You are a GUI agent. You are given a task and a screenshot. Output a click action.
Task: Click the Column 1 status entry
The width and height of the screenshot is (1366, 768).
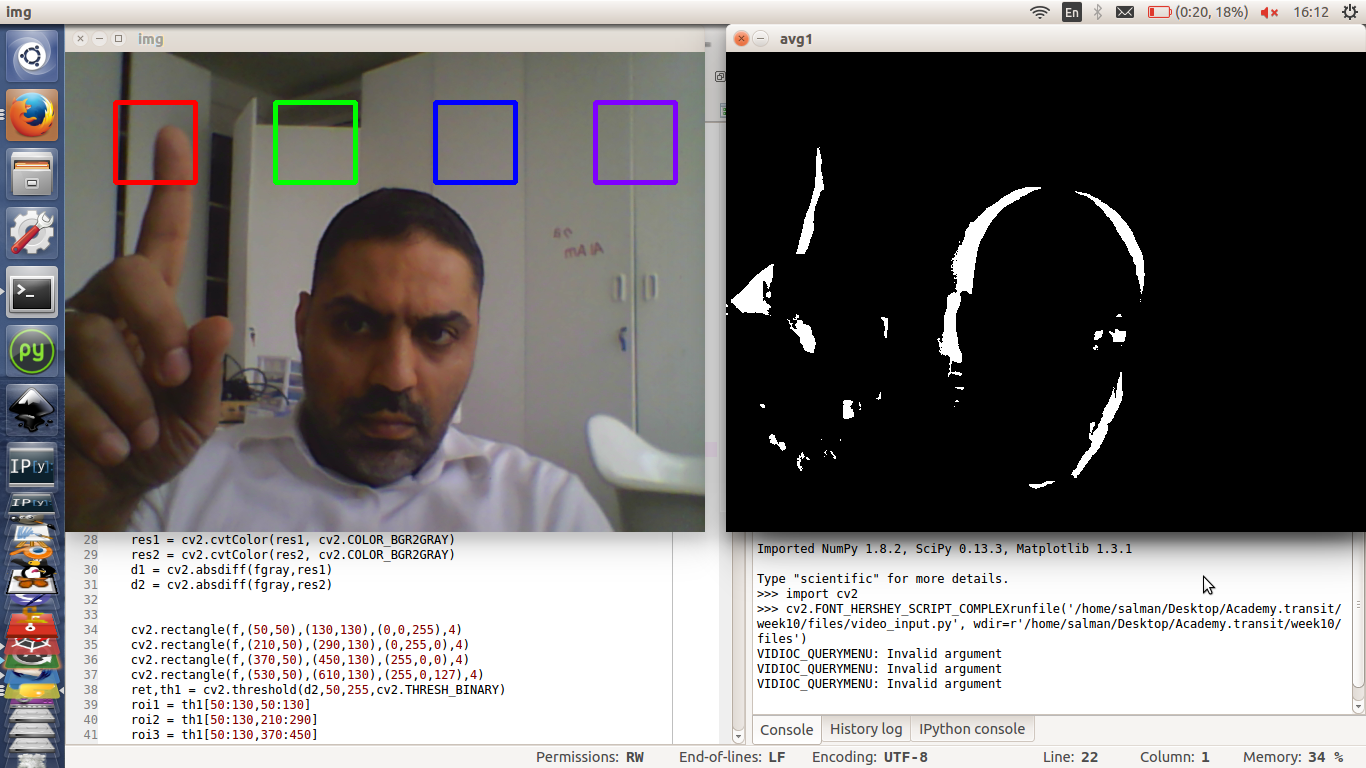(x=1175, y=757)
